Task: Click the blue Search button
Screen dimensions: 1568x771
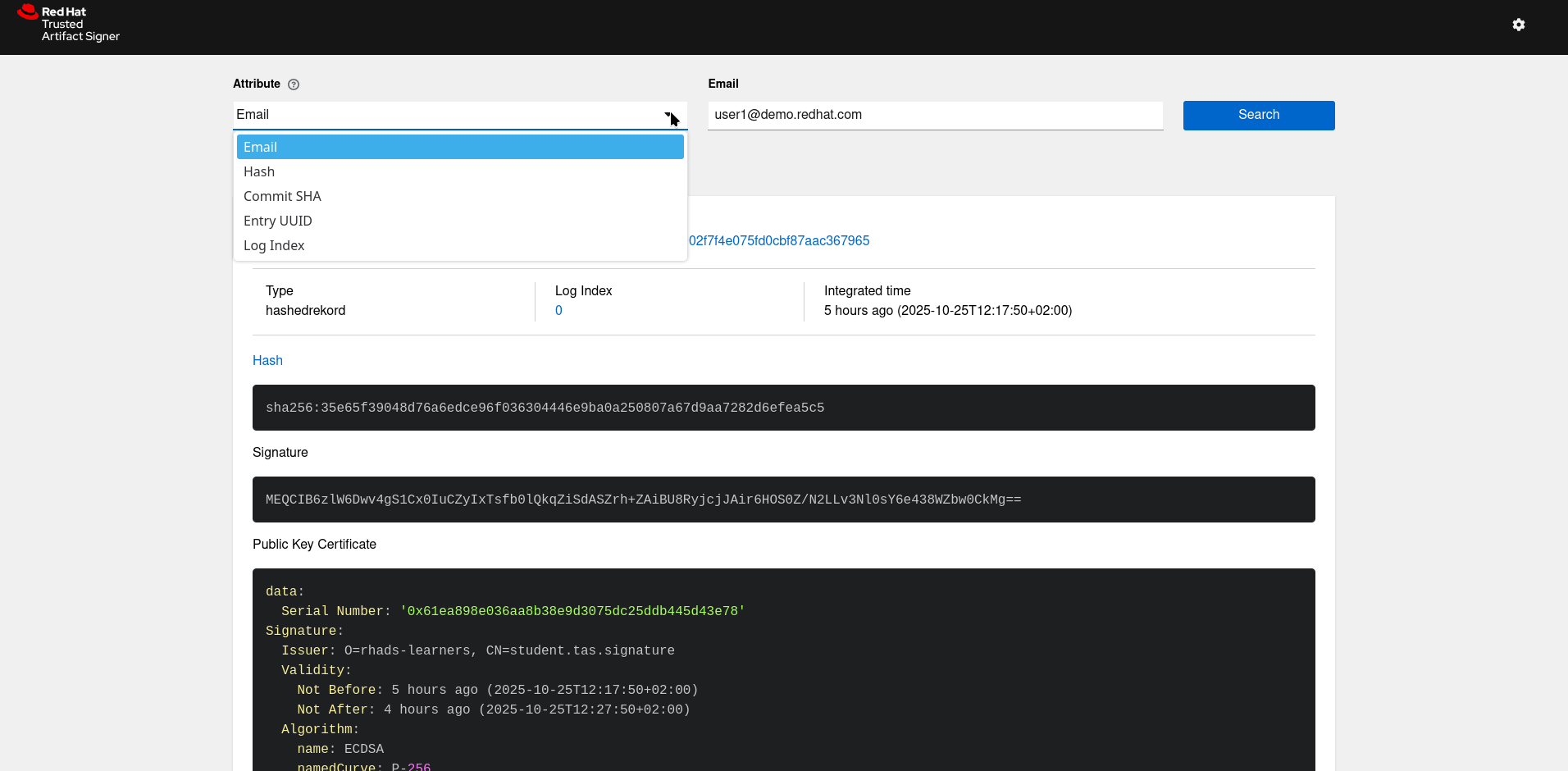Action: click(1258, 116)
